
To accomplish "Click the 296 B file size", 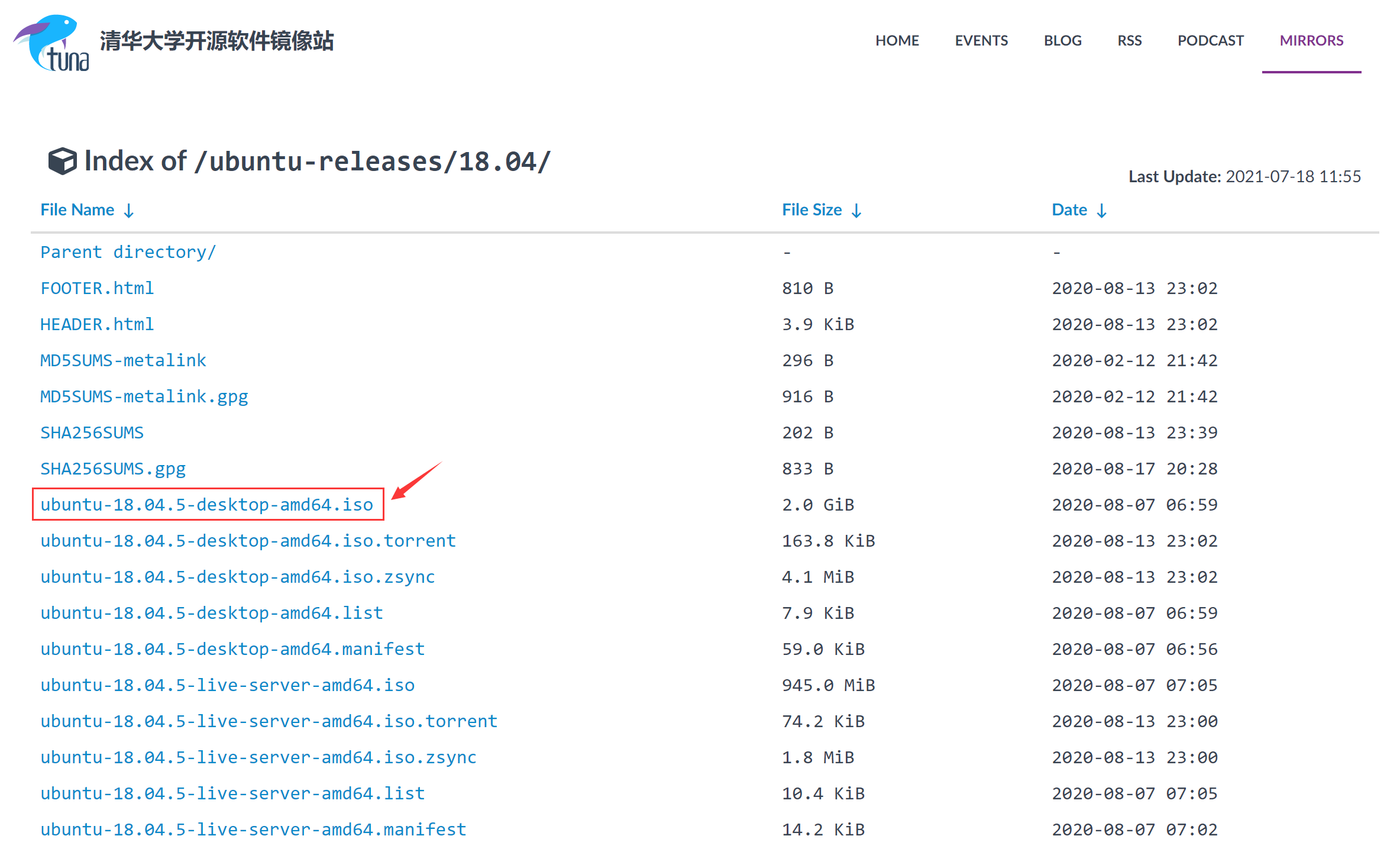I will [808, 360].
